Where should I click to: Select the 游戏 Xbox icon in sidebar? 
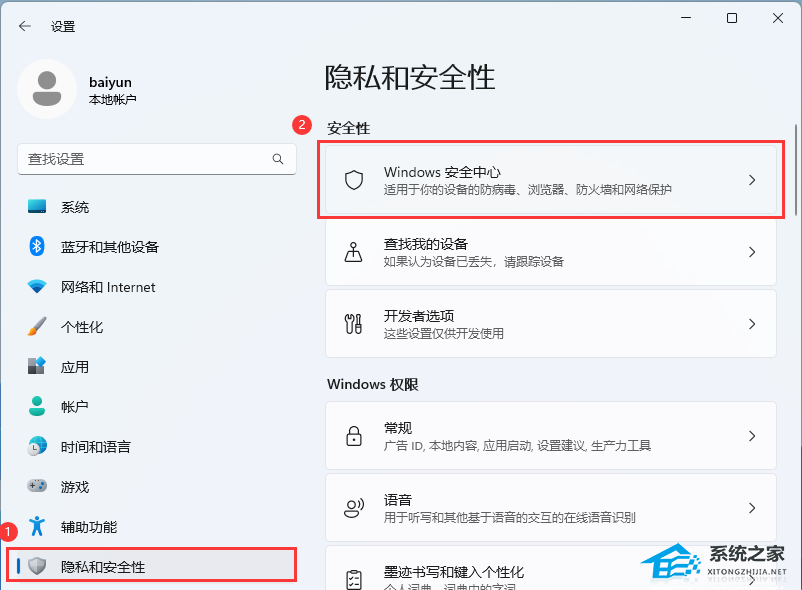38,487
